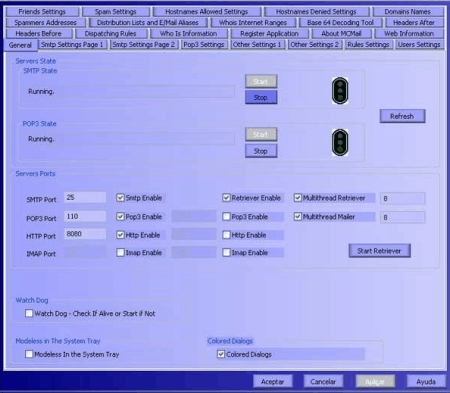Viewport: 450px width, 393px height.
Task: Stop the POP3 server
Action: [261, 151]
